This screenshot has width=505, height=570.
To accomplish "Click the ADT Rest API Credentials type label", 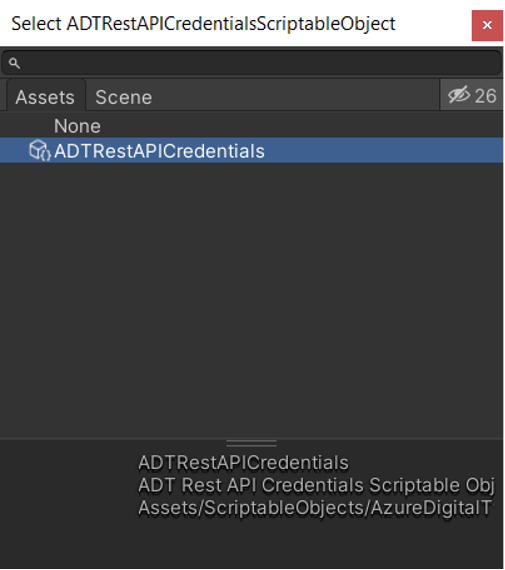I will [316, 485].
